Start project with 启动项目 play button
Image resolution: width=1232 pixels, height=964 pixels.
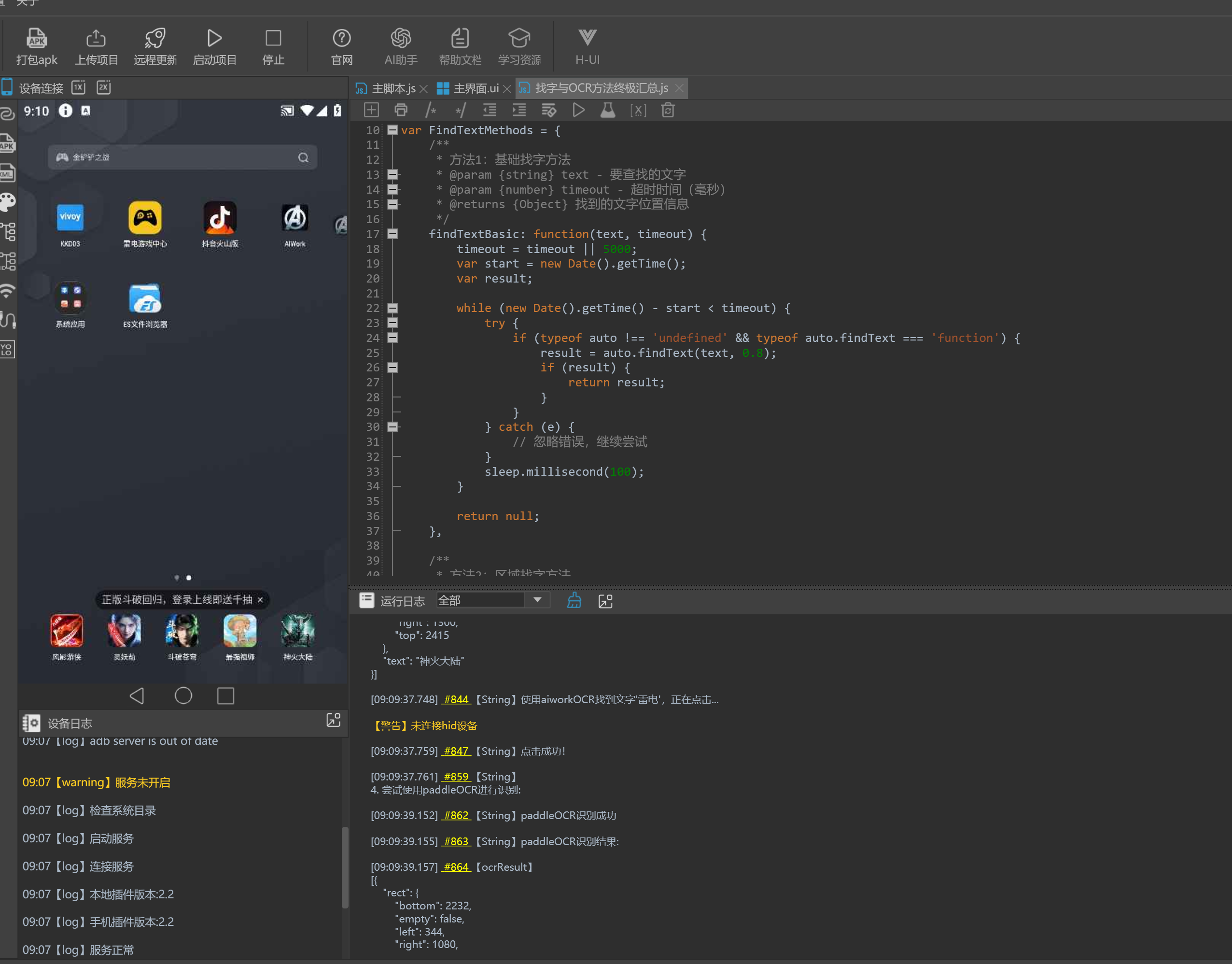214,38
